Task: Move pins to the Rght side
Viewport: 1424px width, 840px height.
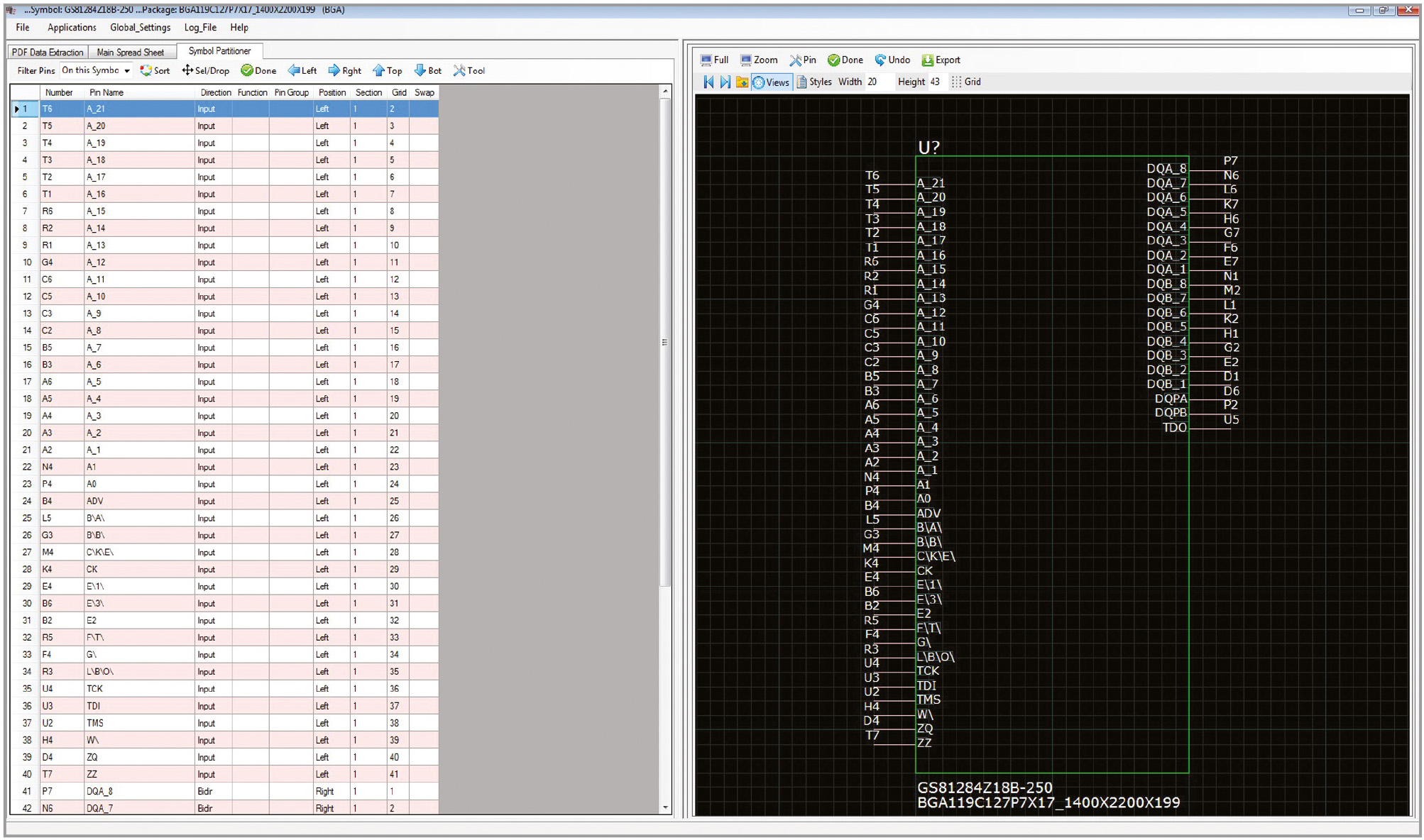Action: [x=345, y=70]
